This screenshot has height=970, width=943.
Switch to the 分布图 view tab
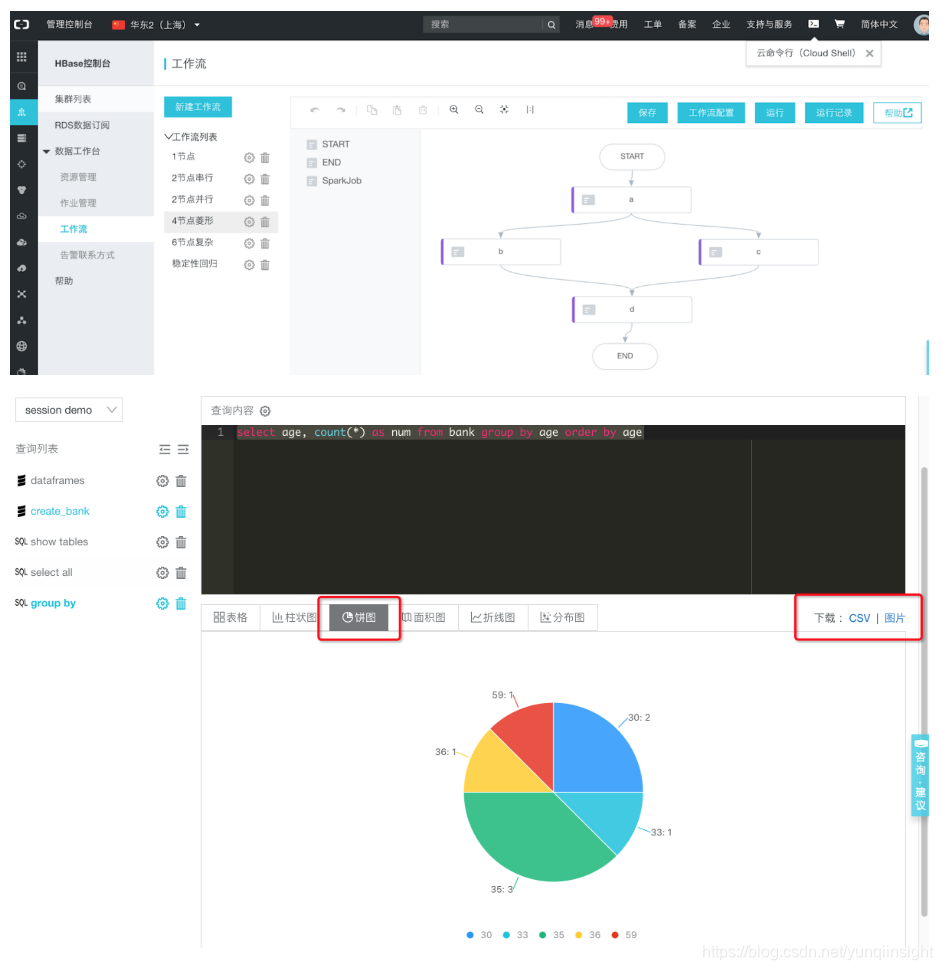(562, 617)
